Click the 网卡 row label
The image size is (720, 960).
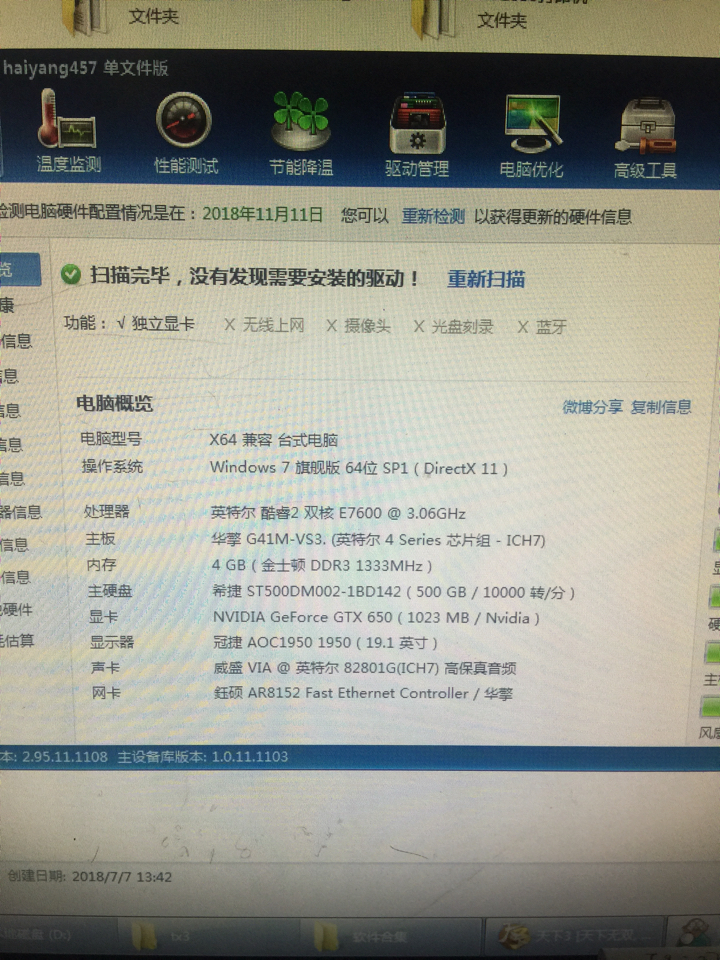coord(107,692)
